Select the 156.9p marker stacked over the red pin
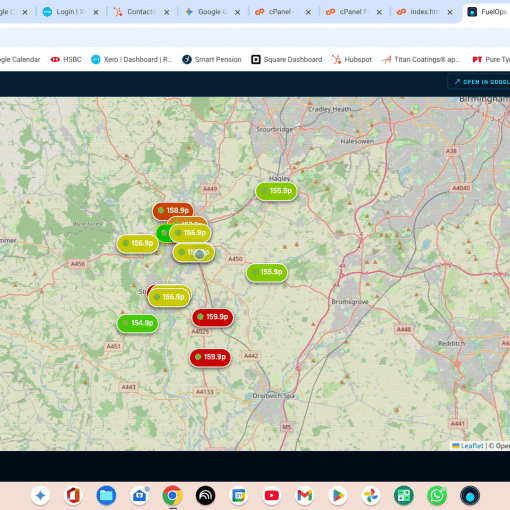The image size is (510, 510). pyautogui.click(x=169, y=297)
